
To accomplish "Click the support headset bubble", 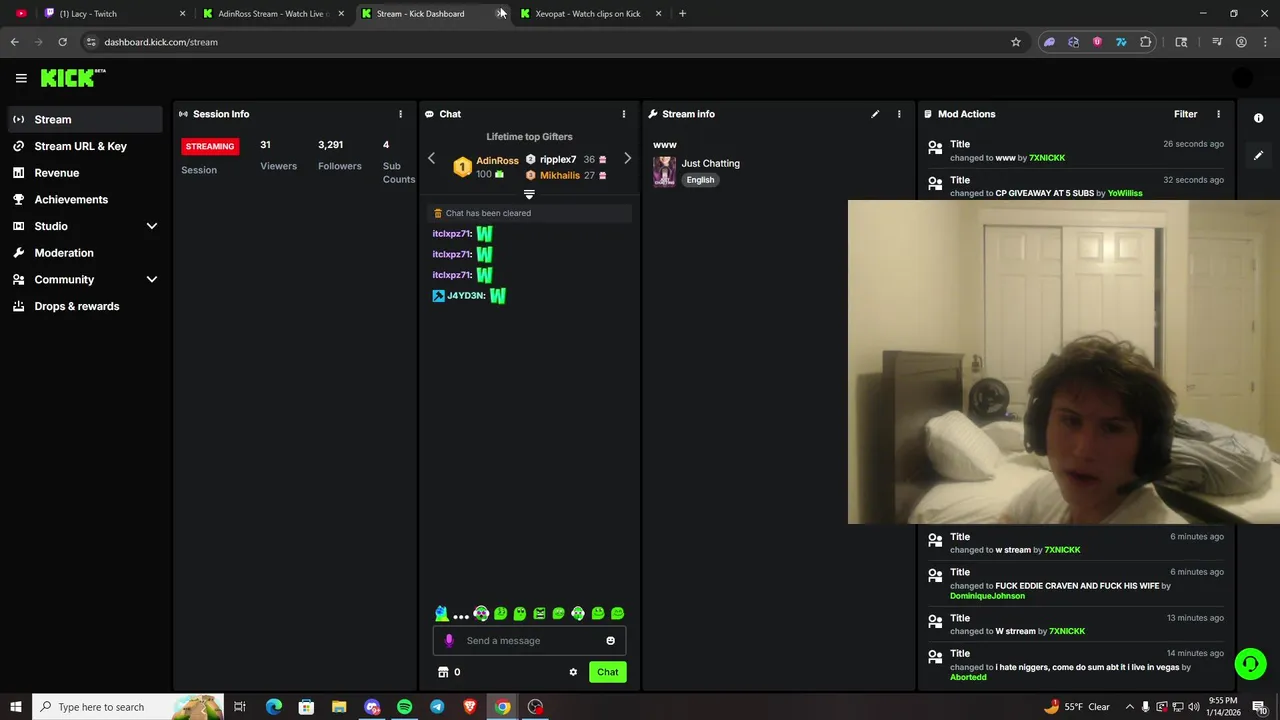I will (1249, 664).
